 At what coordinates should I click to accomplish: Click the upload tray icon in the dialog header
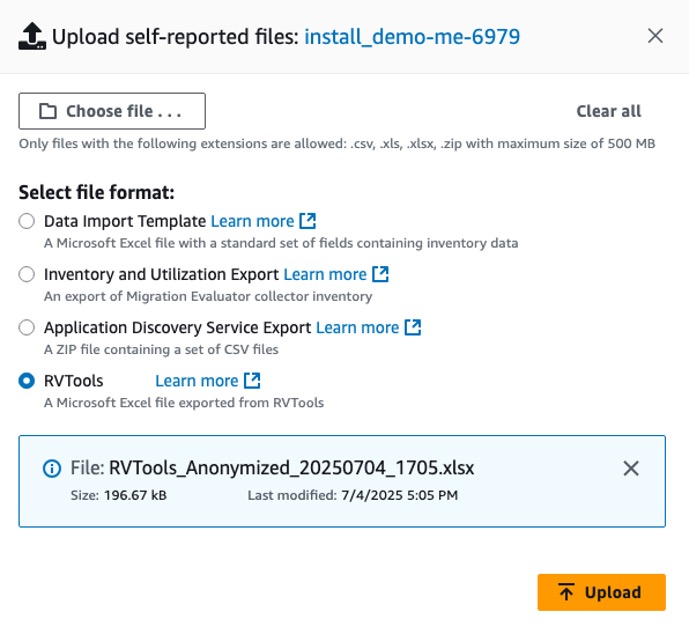click(32, 36)
